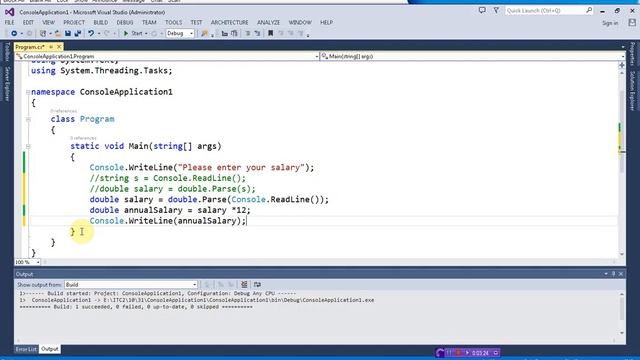Collapse the namespace ConsoleApplication1 block
This screenshot has height=360, width=640.
click(28, 92)
